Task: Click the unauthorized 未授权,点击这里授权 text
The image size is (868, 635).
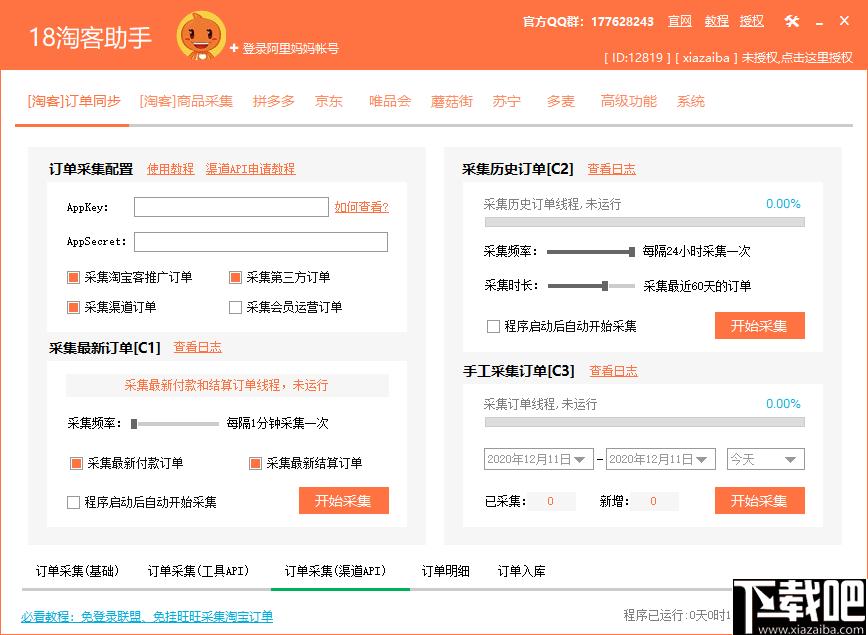Action: tap(797, 58)
